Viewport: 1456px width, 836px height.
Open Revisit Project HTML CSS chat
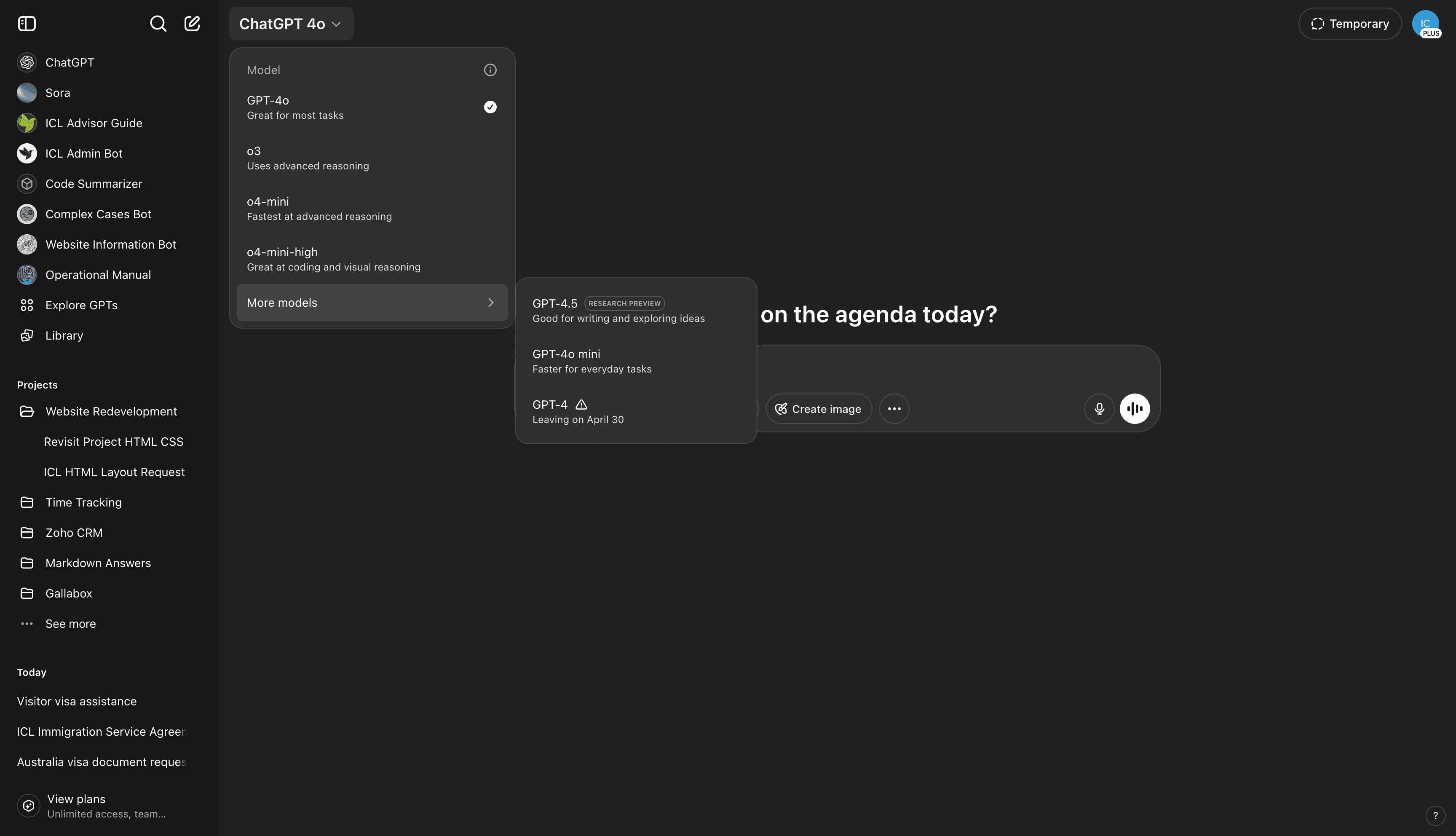pyautogui.click(x=114, y=442)
